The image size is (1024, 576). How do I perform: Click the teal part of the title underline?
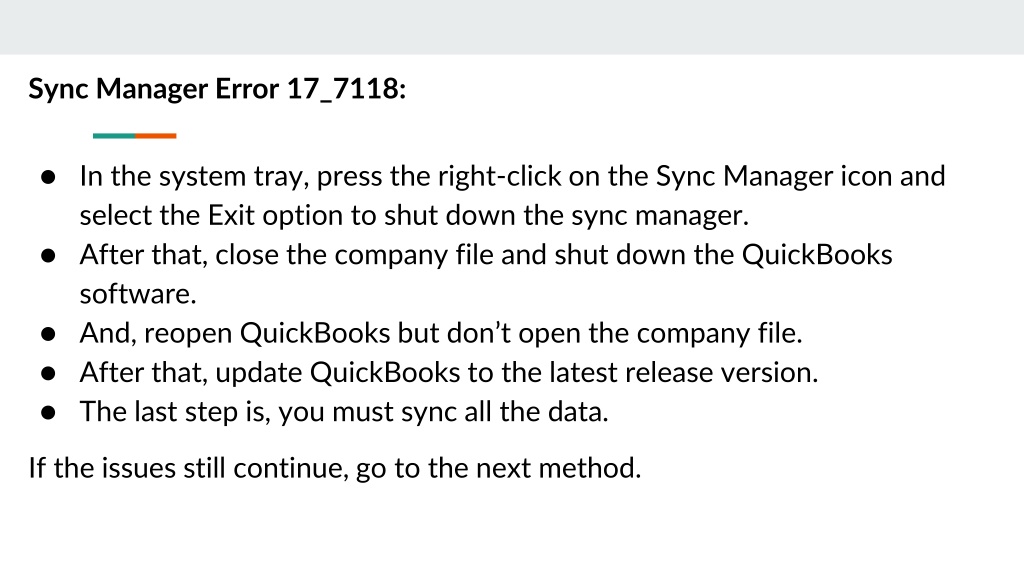pos(114,136)
